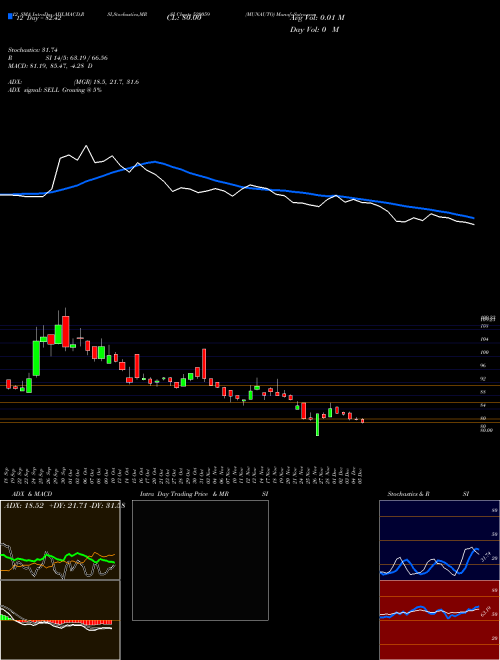
Task: Click the 'Intra Day Trading Price & MR' heading
Action: point(184,494)
